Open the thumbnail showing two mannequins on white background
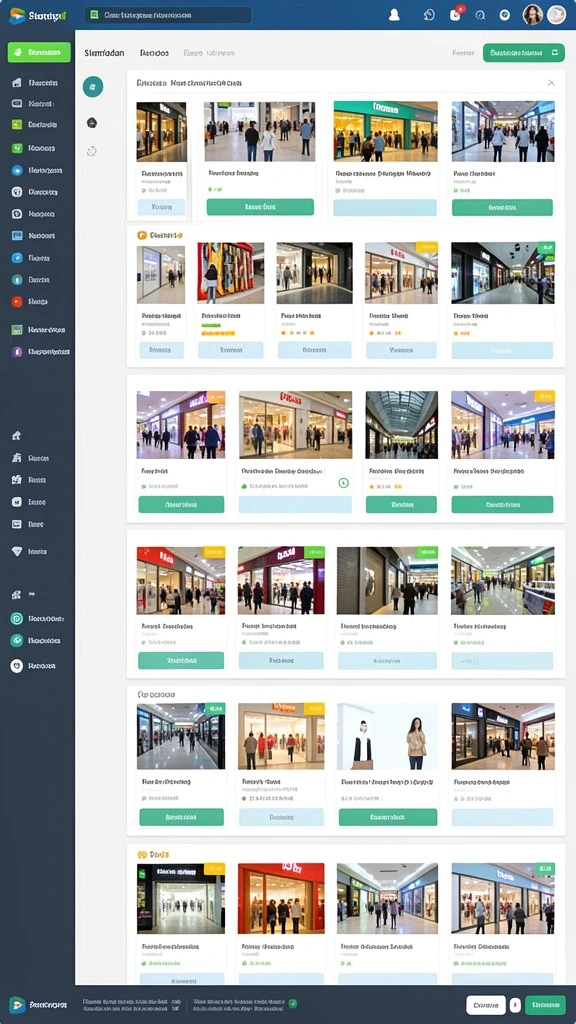The image size is (576, 1024). click(387, 737)
